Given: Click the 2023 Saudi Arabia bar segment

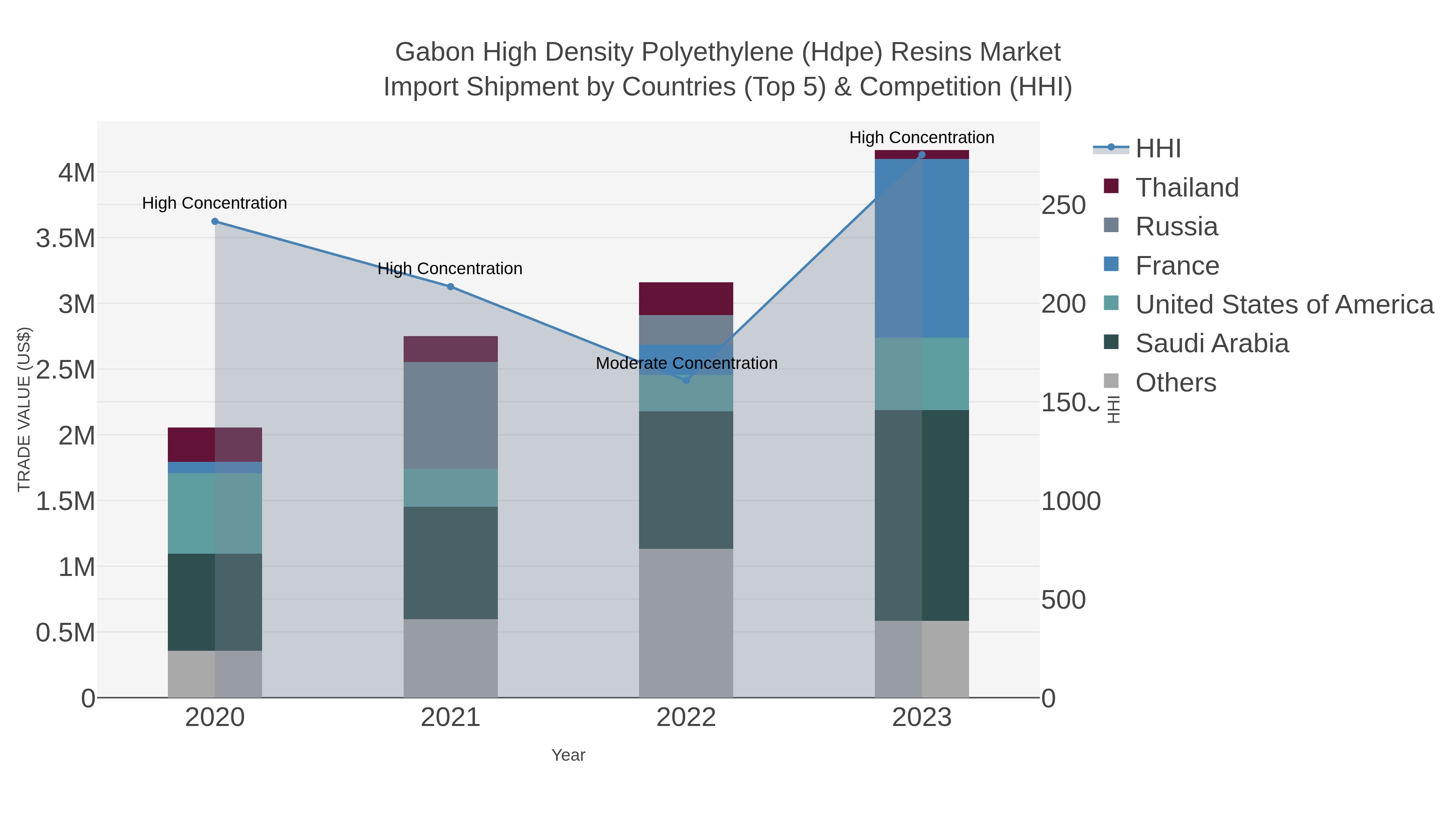Looking at the screenshot, I should click(922, 516).
